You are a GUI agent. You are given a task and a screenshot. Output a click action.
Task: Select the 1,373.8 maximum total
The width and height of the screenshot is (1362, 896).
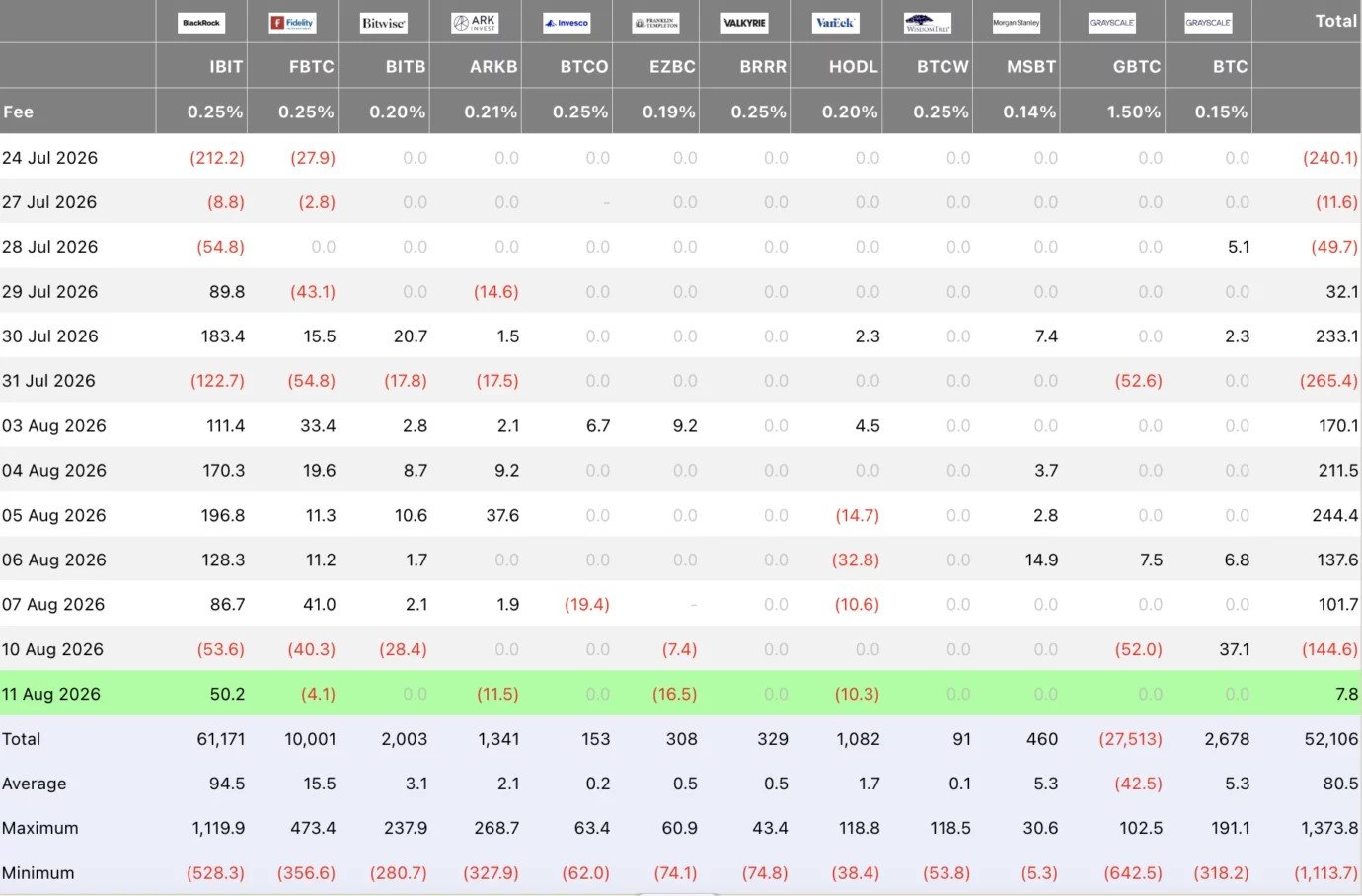[x=1329, y=828]
